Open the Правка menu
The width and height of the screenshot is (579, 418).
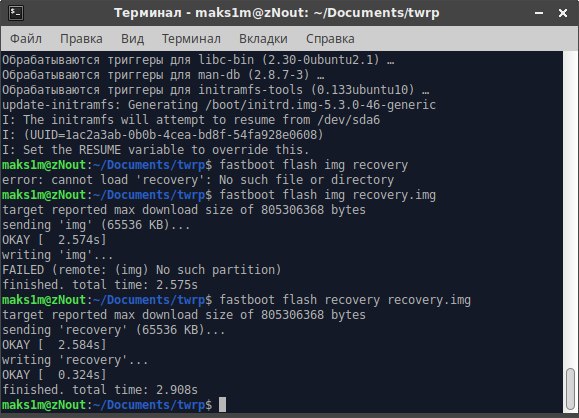point(81,39)
